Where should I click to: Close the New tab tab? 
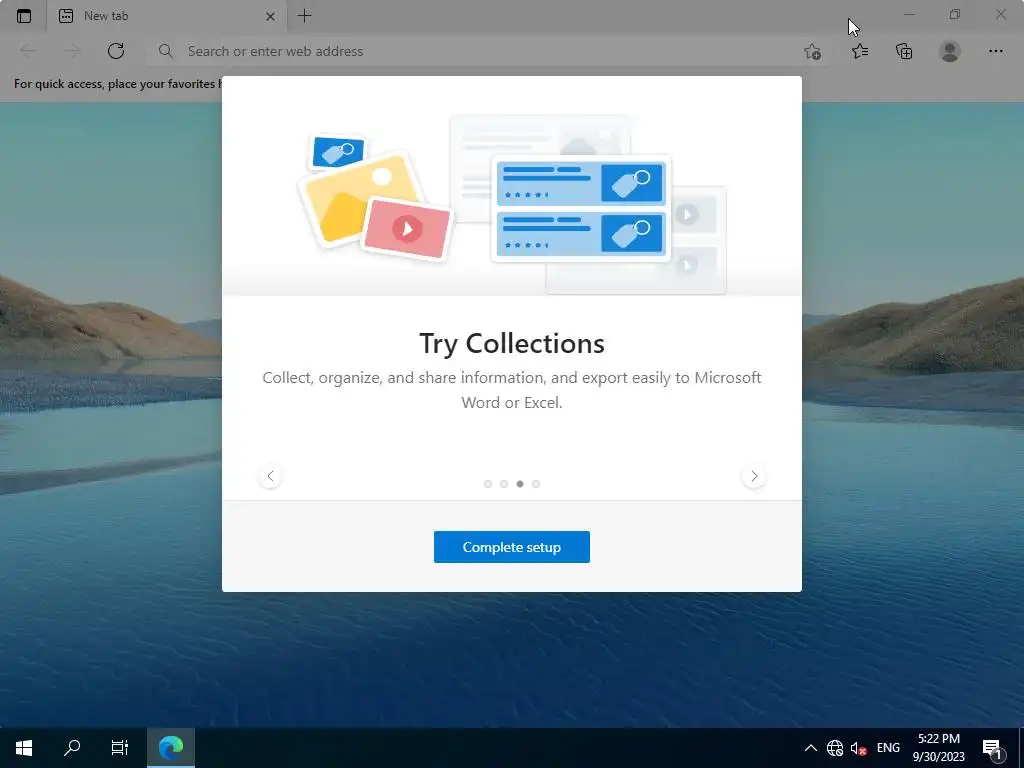pos(270,16)
